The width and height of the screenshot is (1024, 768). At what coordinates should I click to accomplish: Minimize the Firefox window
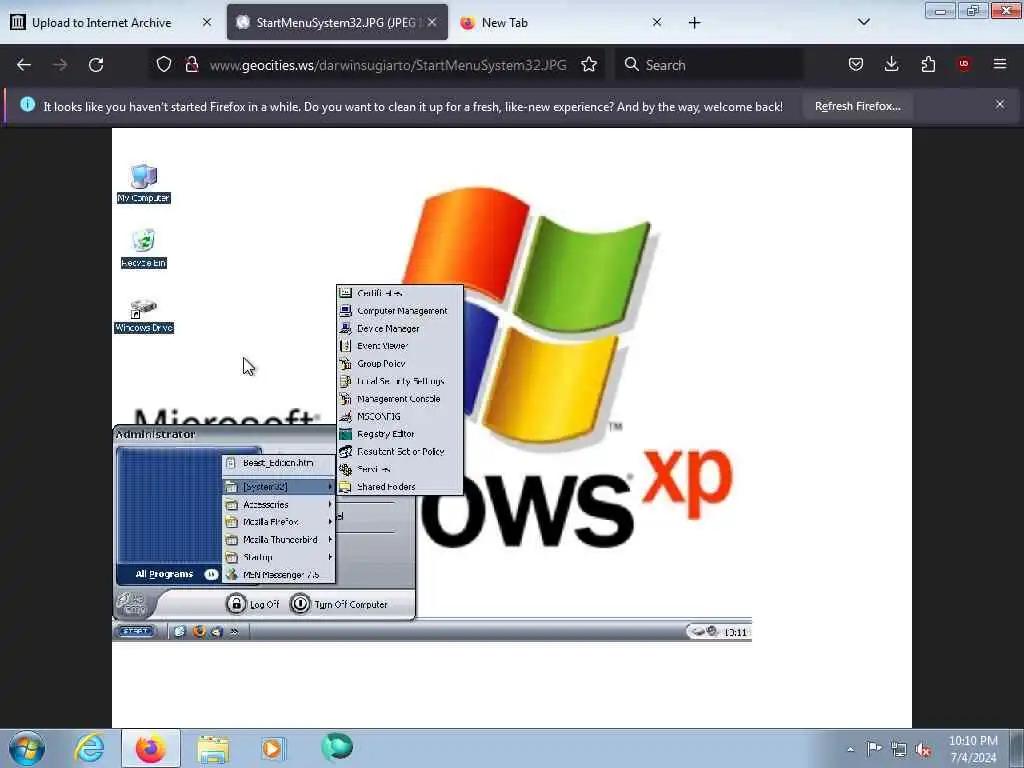click(940, 10)
